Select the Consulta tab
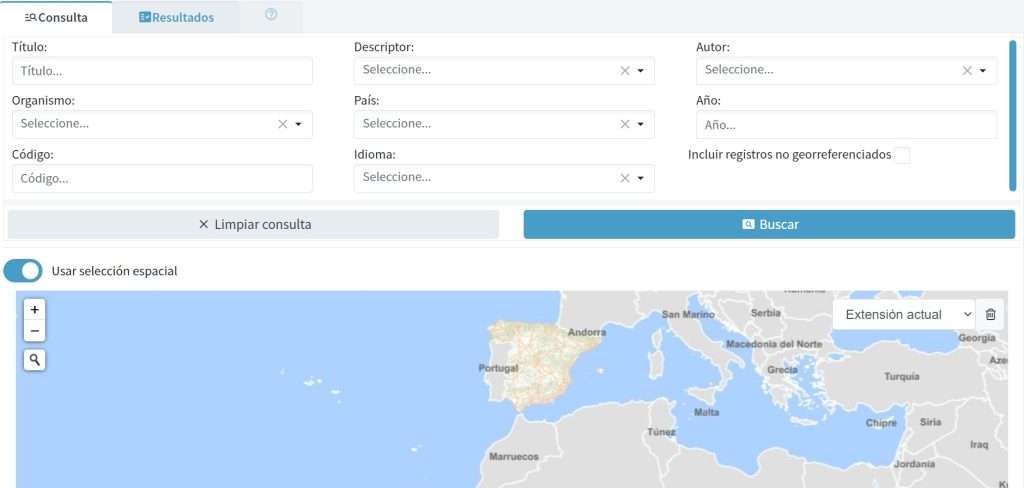Image resolution: width=1024 pixels, height=488 pixels. pyautogui.click(x=56, y=17)
